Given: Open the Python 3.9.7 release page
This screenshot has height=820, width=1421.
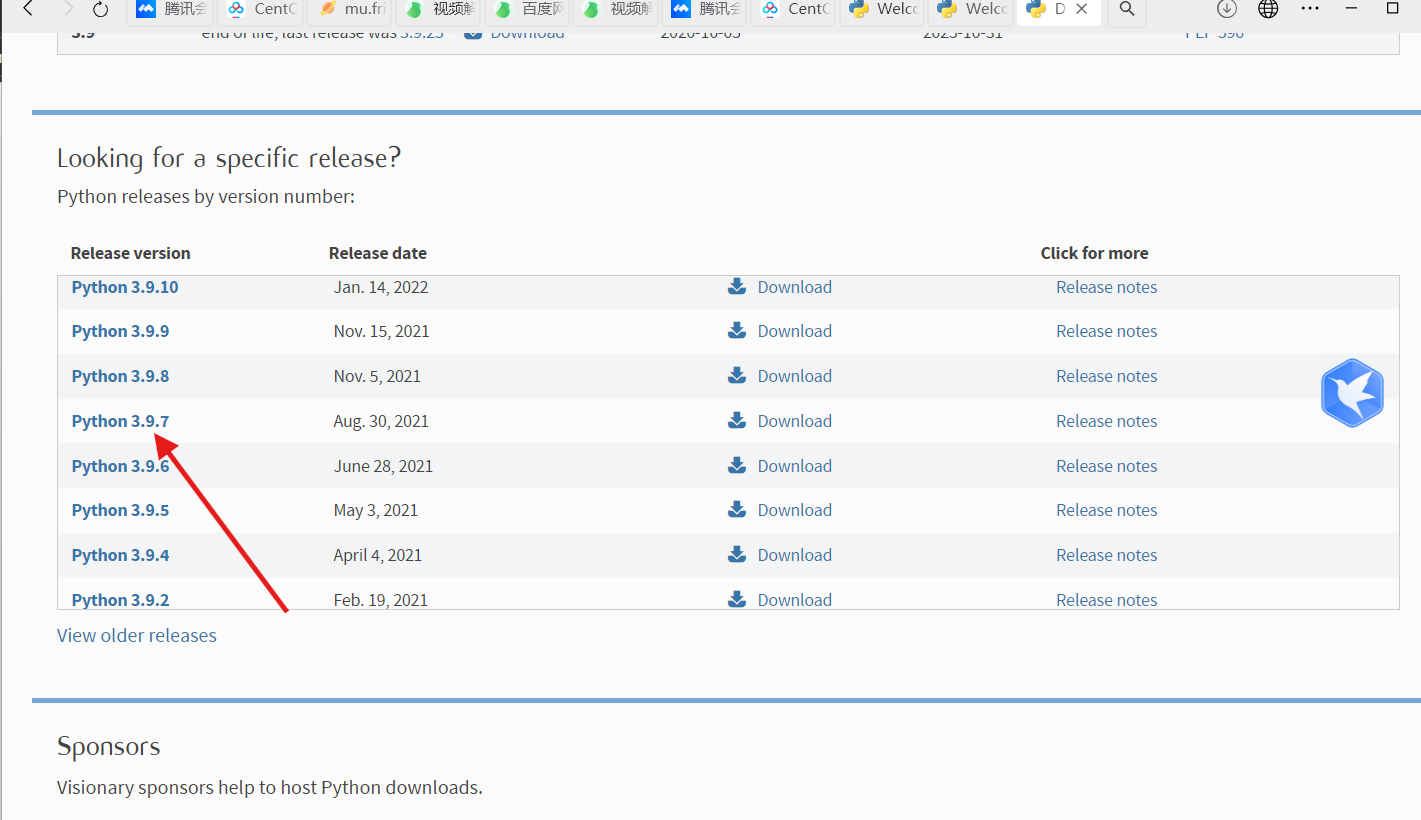Looking at the screenshot, I should 121,421.
